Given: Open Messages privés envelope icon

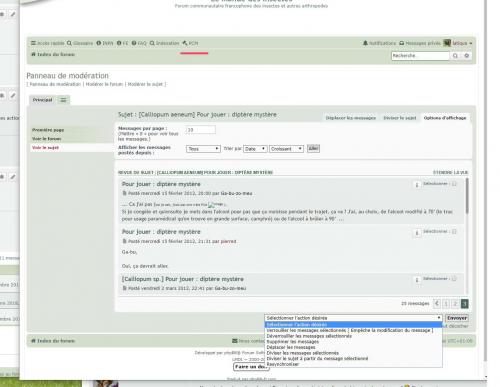Looking at the screenshot, I should (402, 43).
